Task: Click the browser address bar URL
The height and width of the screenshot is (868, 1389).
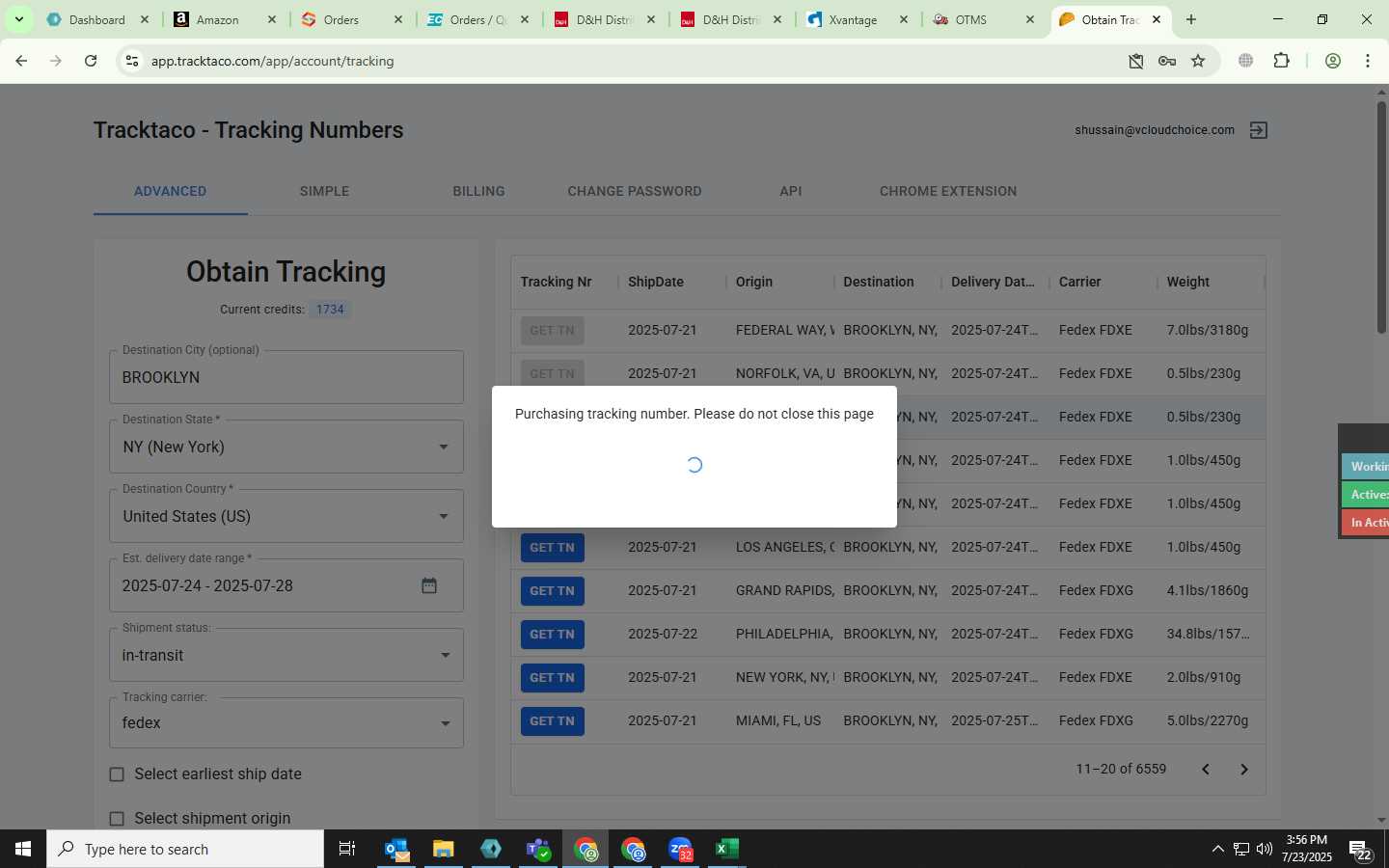Action: click(x=272, y=61)
